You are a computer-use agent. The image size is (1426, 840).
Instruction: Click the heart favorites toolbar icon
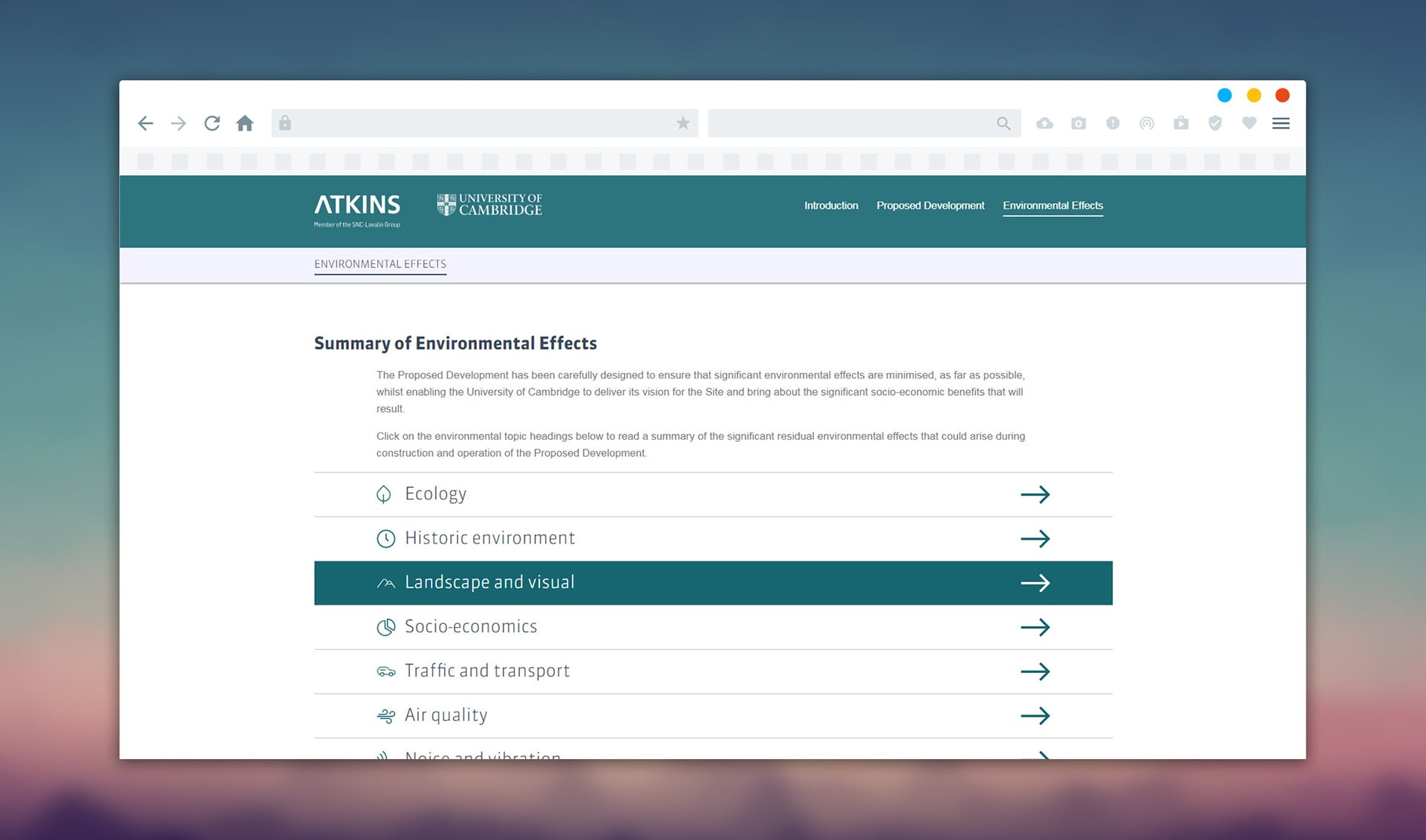coord(1249,123)
